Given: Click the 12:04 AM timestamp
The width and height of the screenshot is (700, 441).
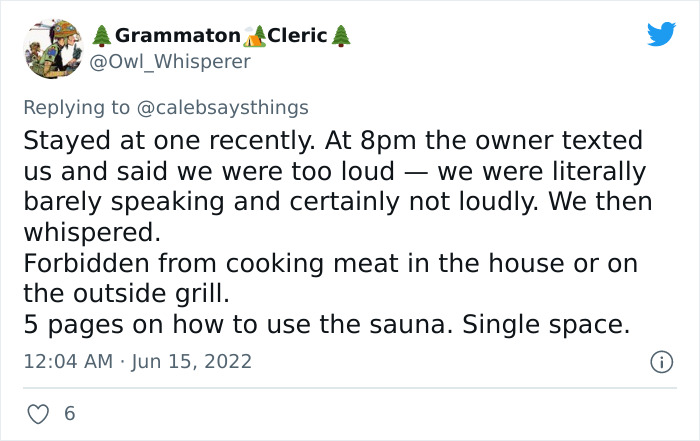Looking at the screenshot, I should [68, 361].
